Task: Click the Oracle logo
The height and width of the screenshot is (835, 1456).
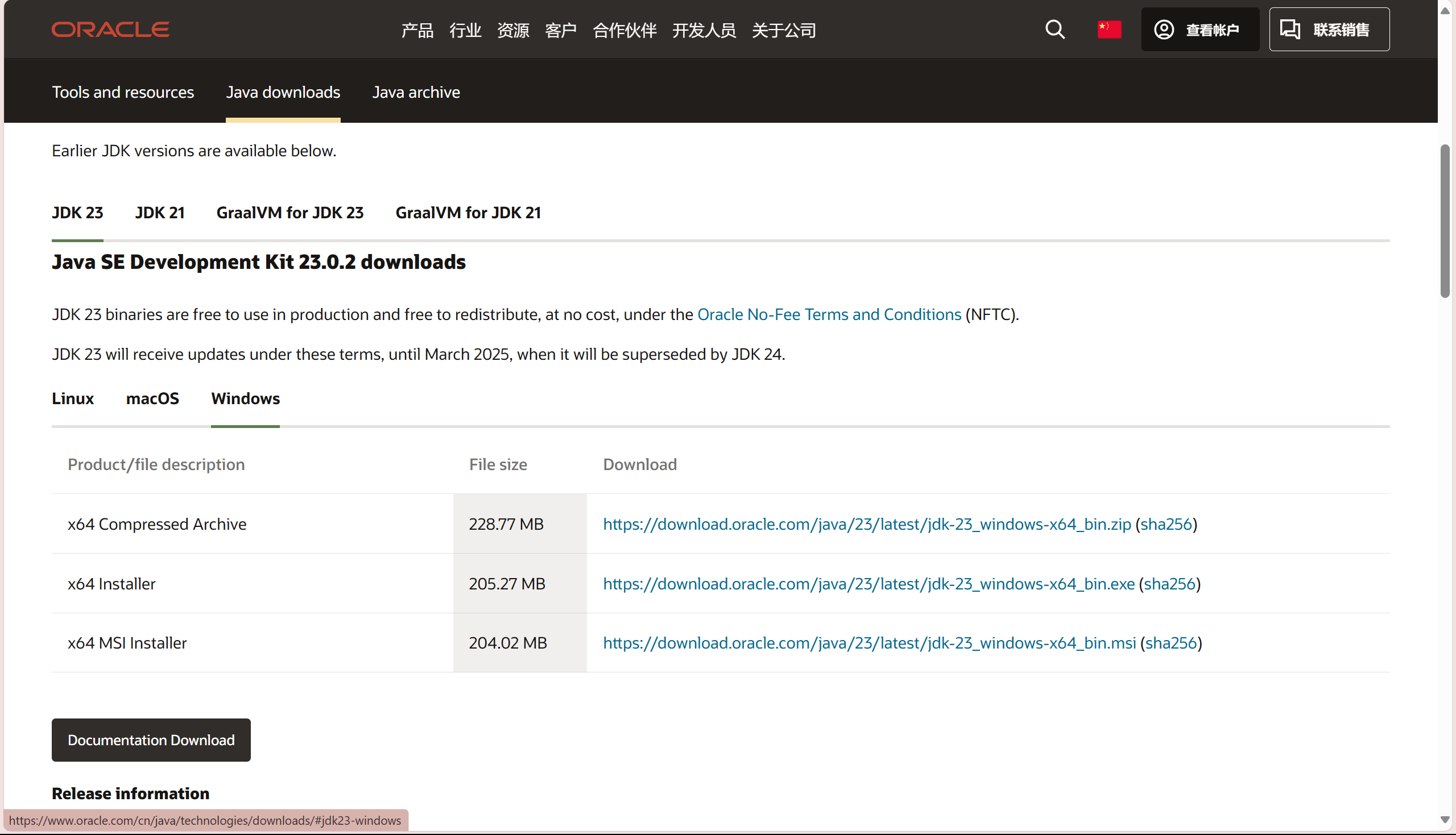Action: (x=110, y=29)
